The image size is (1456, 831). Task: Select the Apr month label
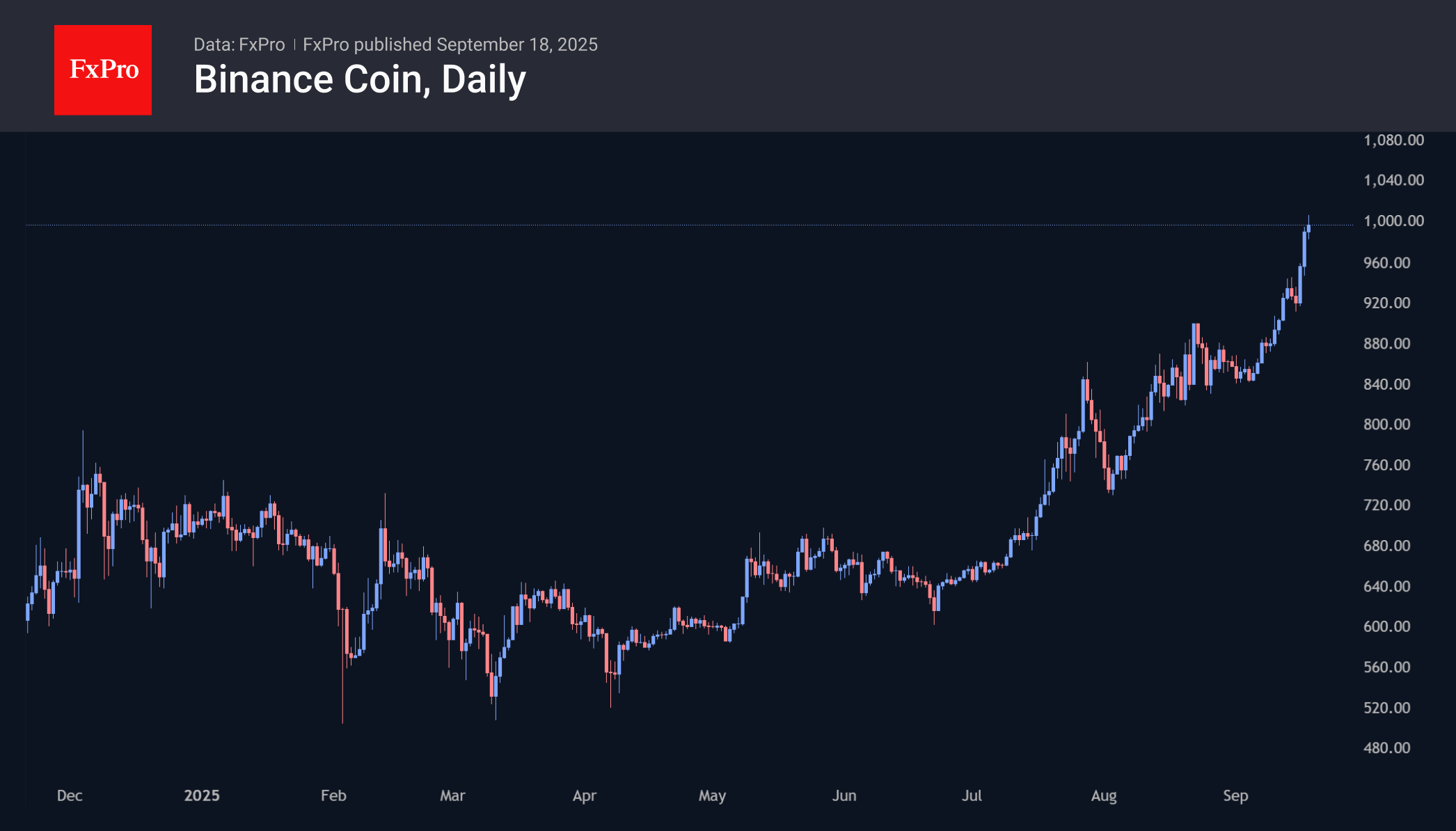click(x=585, y=796)
